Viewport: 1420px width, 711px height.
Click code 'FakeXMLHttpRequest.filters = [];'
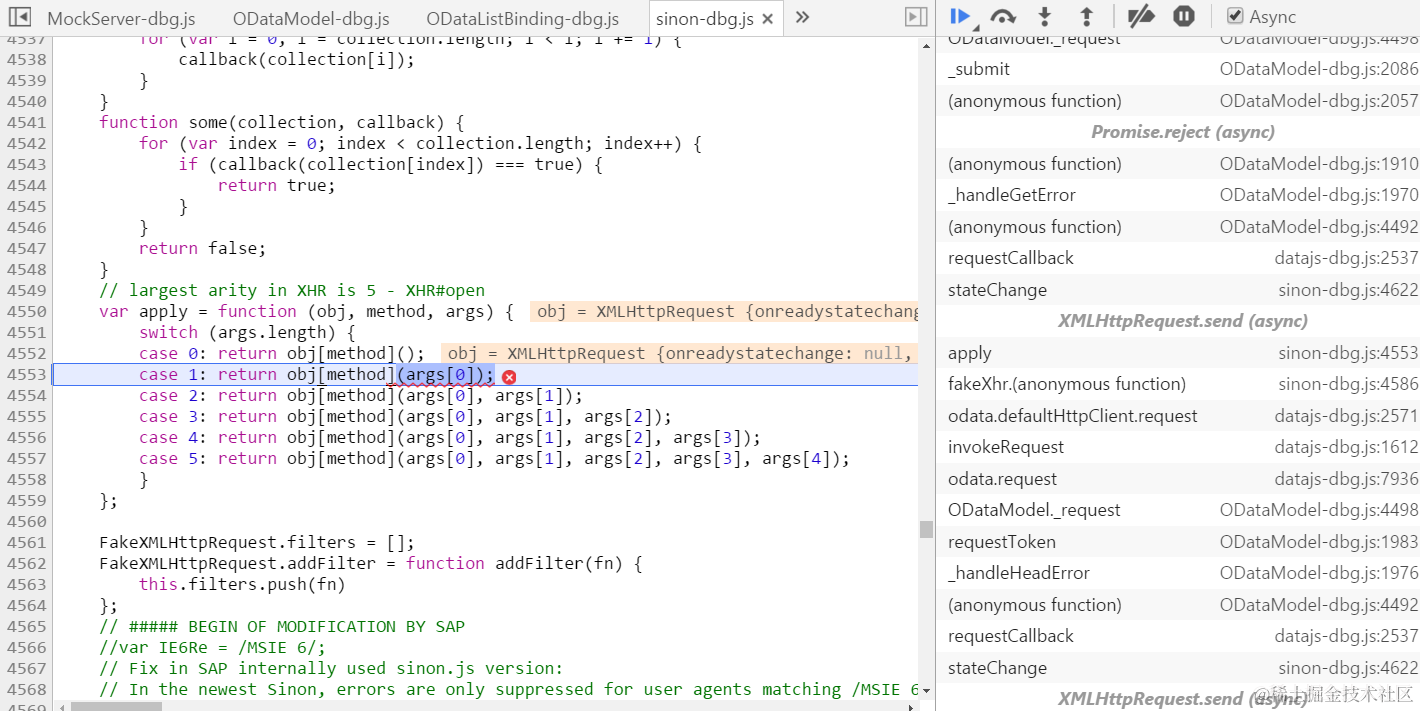(x=257, y=542)
